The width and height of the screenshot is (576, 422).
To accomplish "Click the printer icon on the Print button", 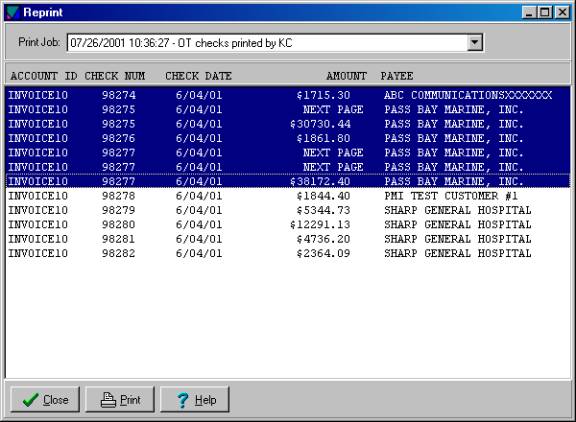I will tap(108, 400).
